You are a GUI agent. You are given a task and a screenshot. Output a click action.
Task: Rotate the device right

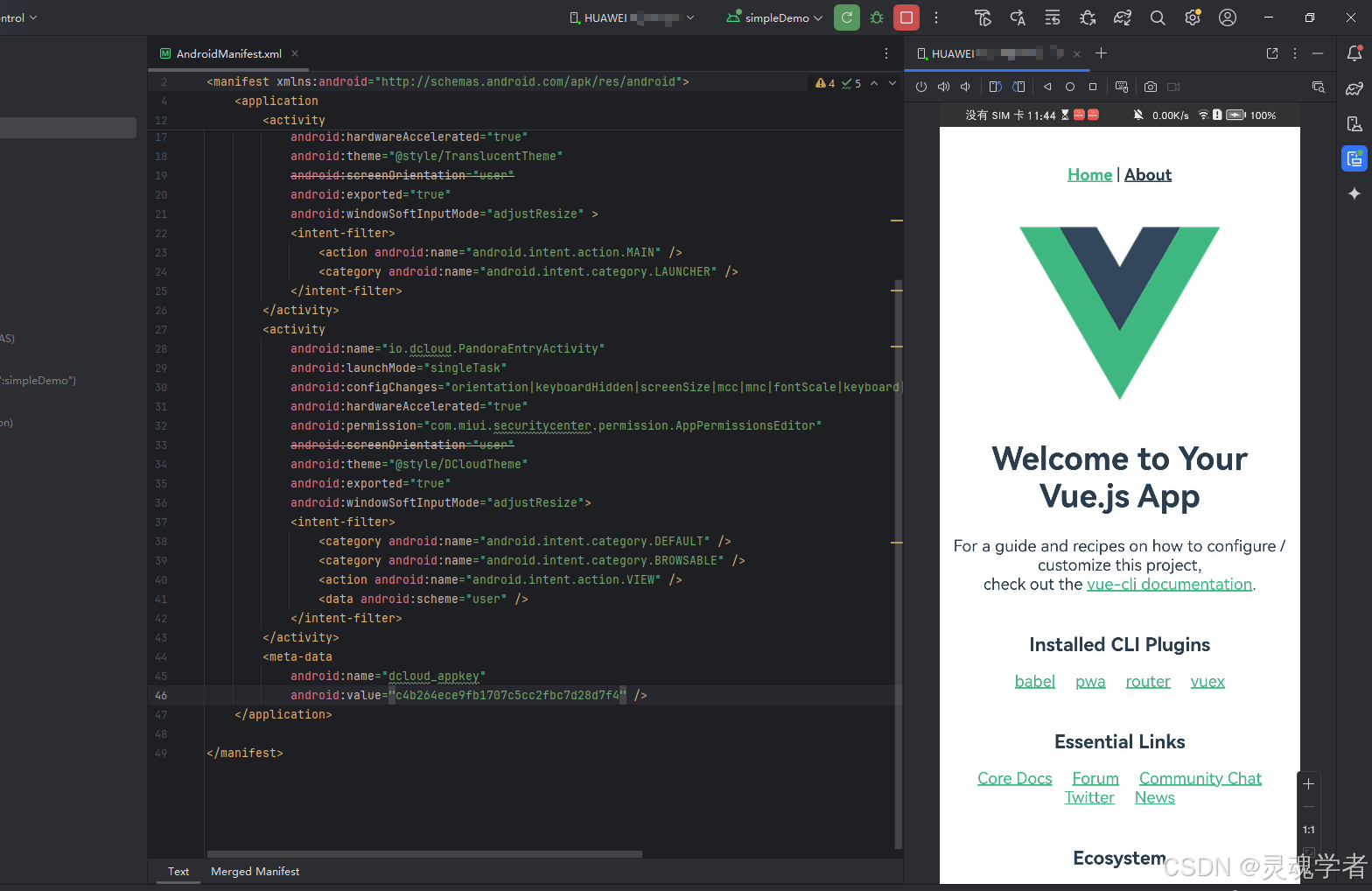coord(1018,87)
